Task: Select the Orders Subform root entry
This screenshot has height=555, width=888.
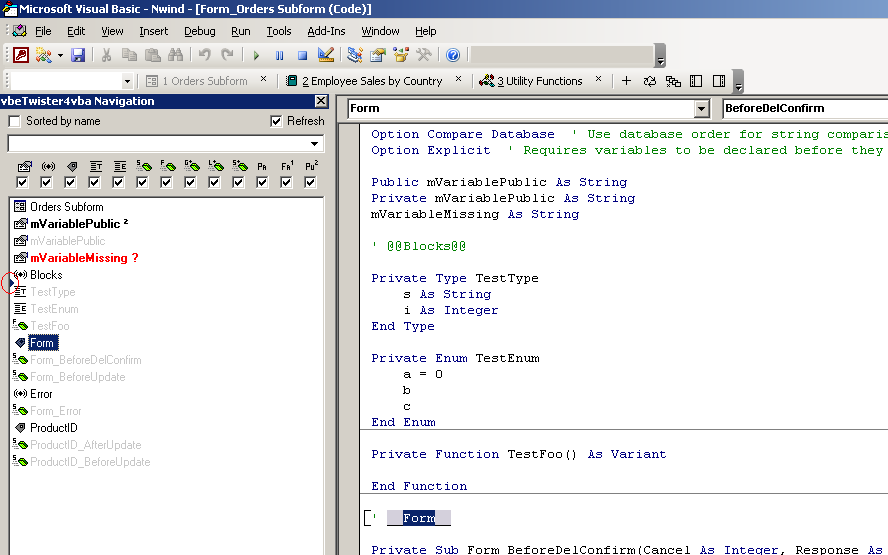Action: coord(66,207)
